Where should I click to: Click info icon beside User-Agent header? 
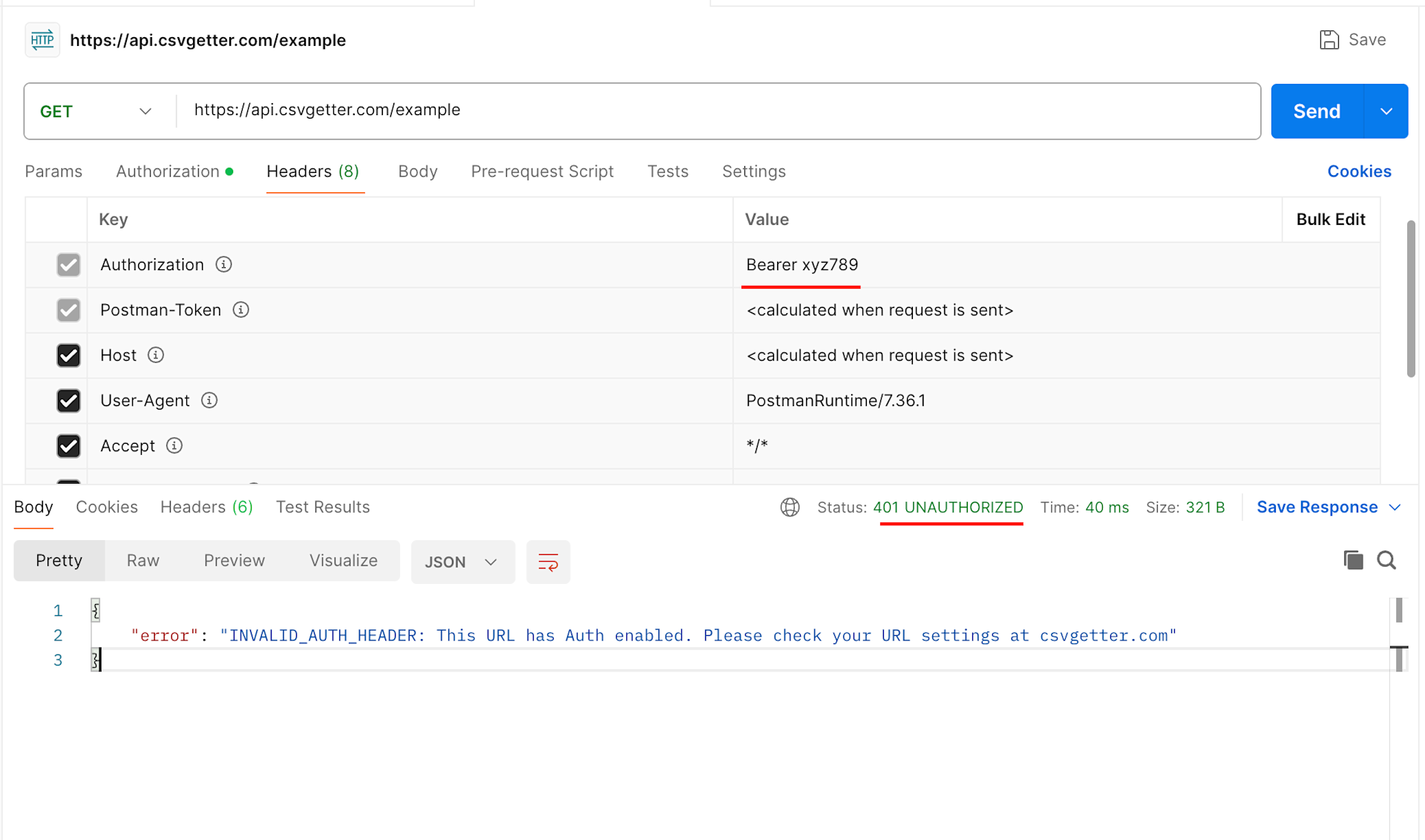click(x=209, y=401)
